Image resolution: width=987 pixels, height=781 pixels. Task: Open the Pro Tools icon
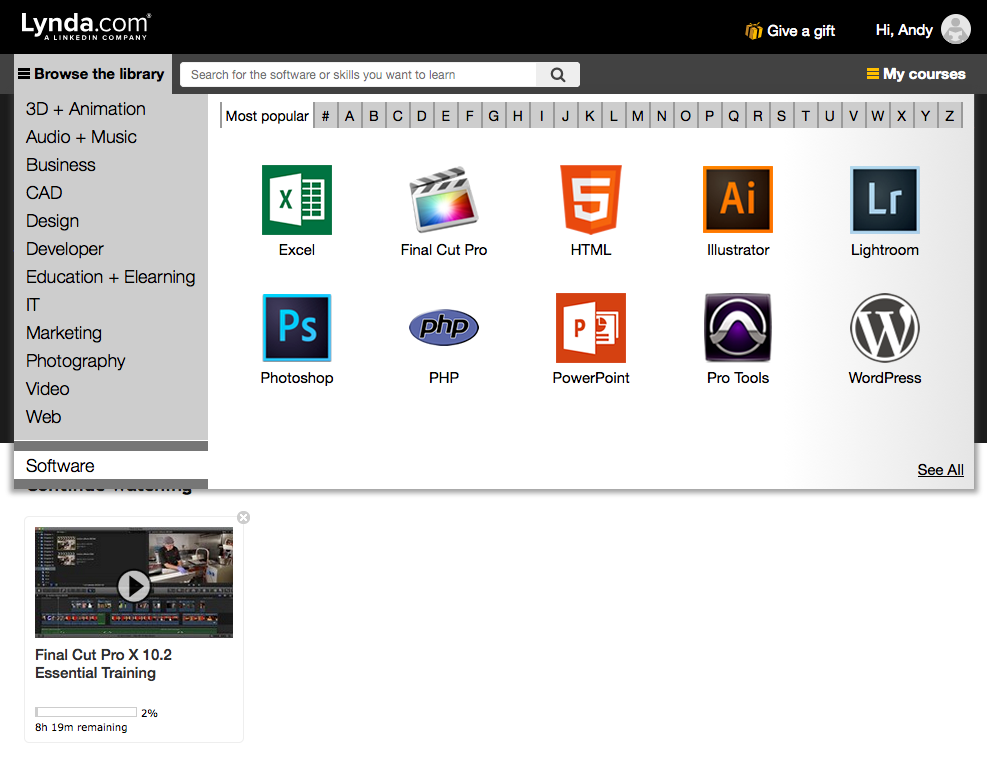[x=738, y=327]
